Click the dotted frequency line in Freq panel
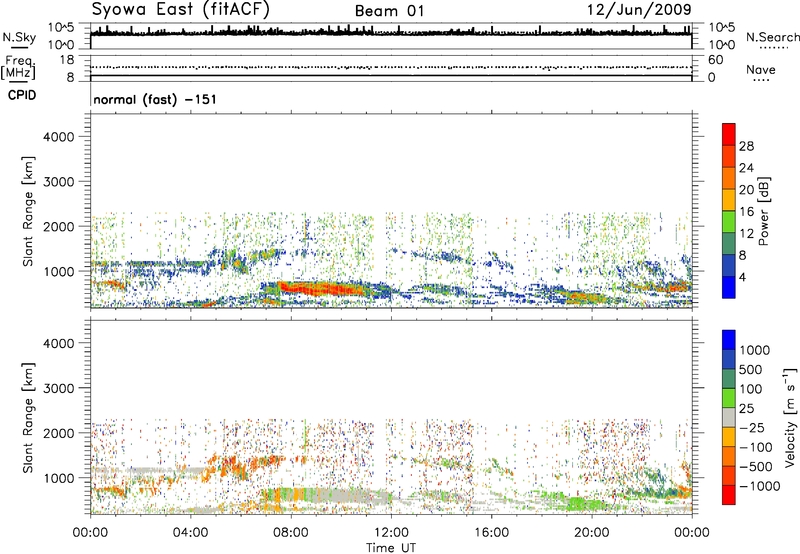 [x=391, y=67]
